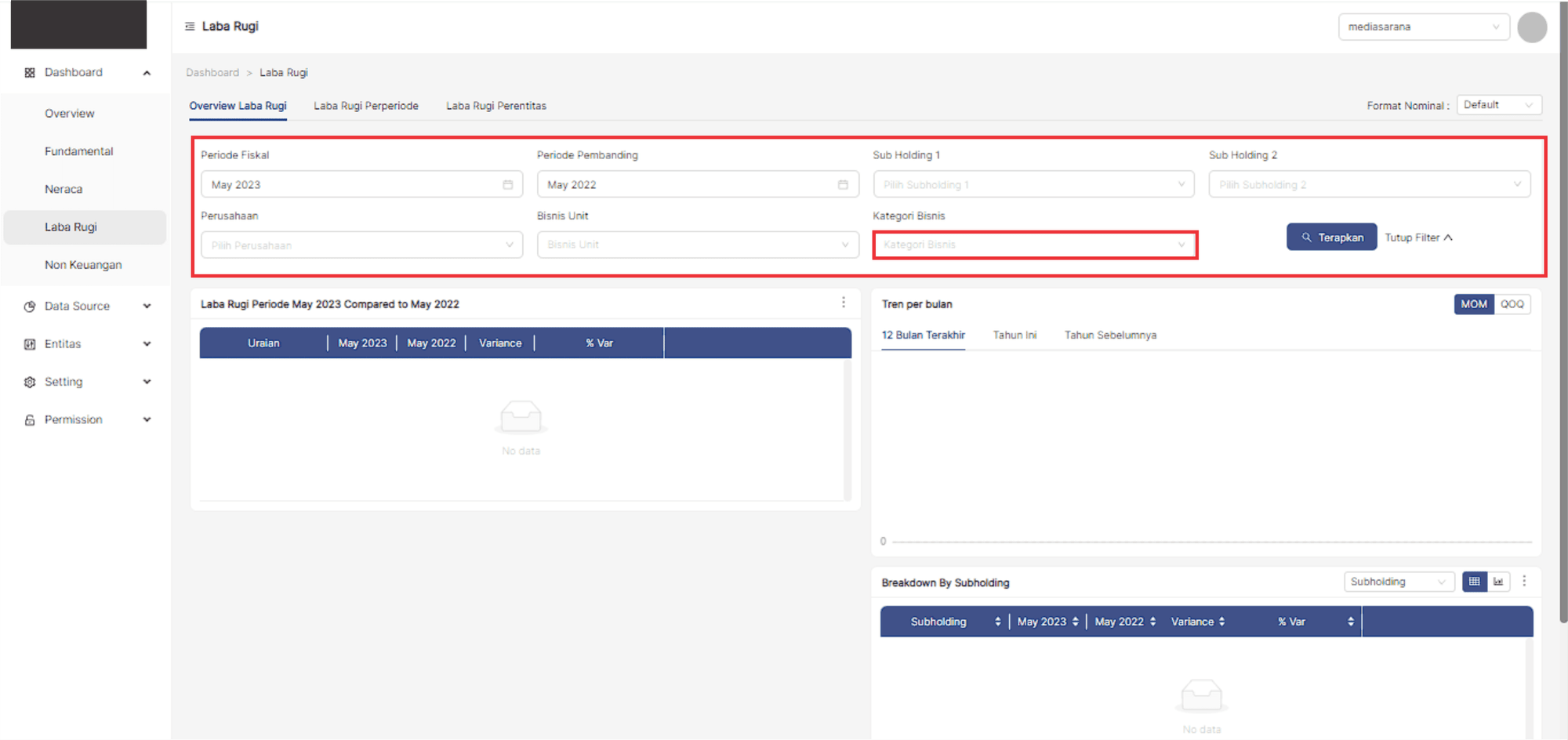
Task: Open the Kategori Bisnis dropdown
Action: pos(1034,245)
